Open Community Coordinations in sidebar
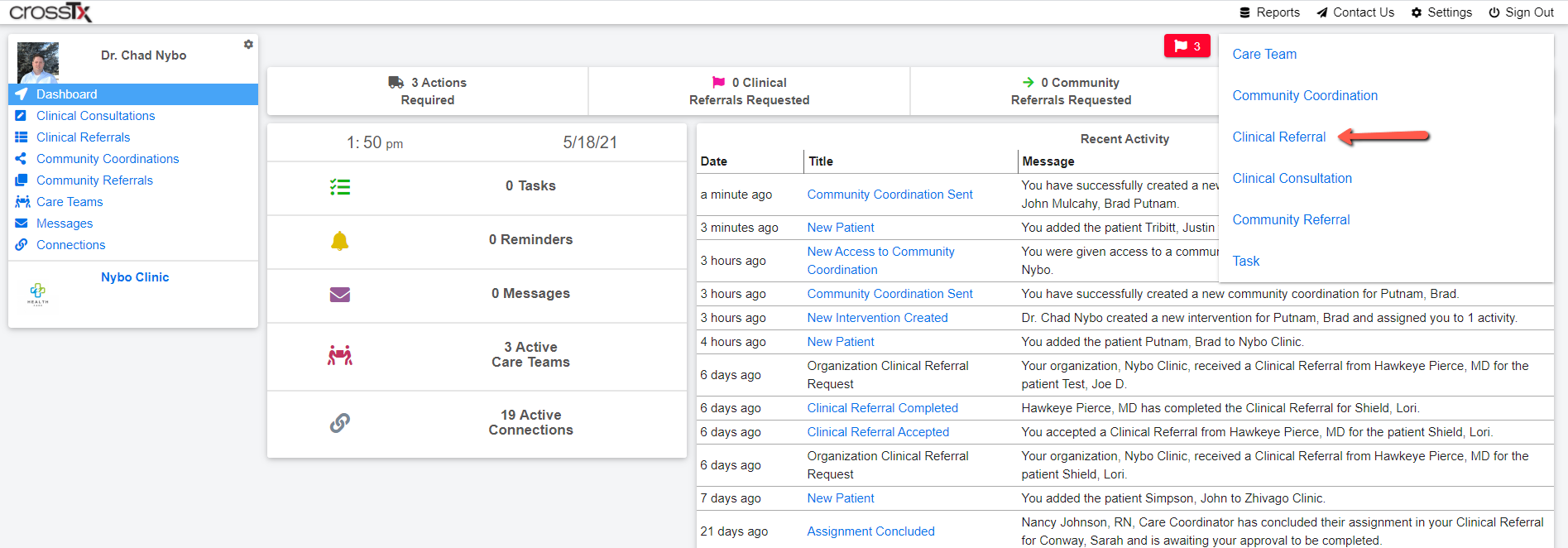Screen dimensions: 1568x548 click(x=108, y=159)
